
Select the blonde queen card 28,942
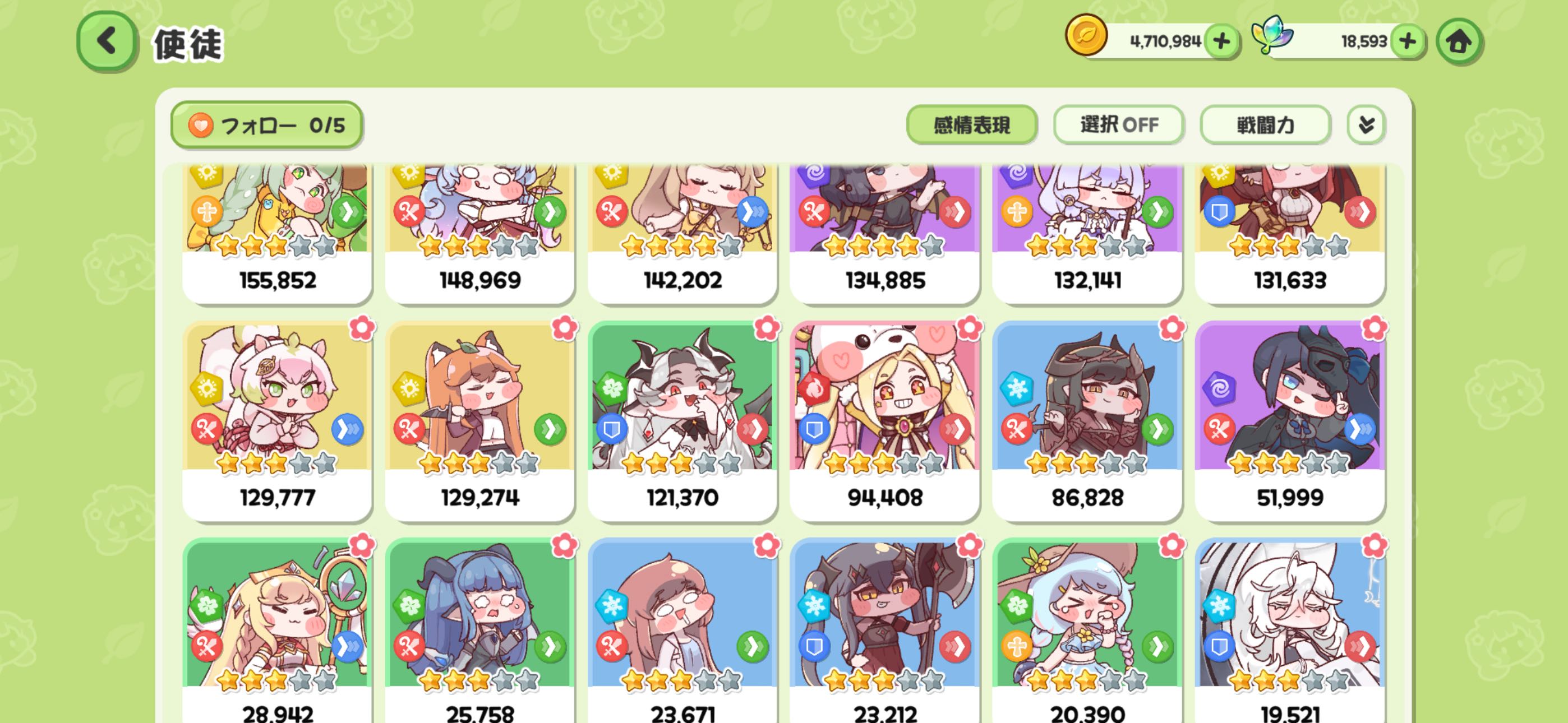coord(278,631)
